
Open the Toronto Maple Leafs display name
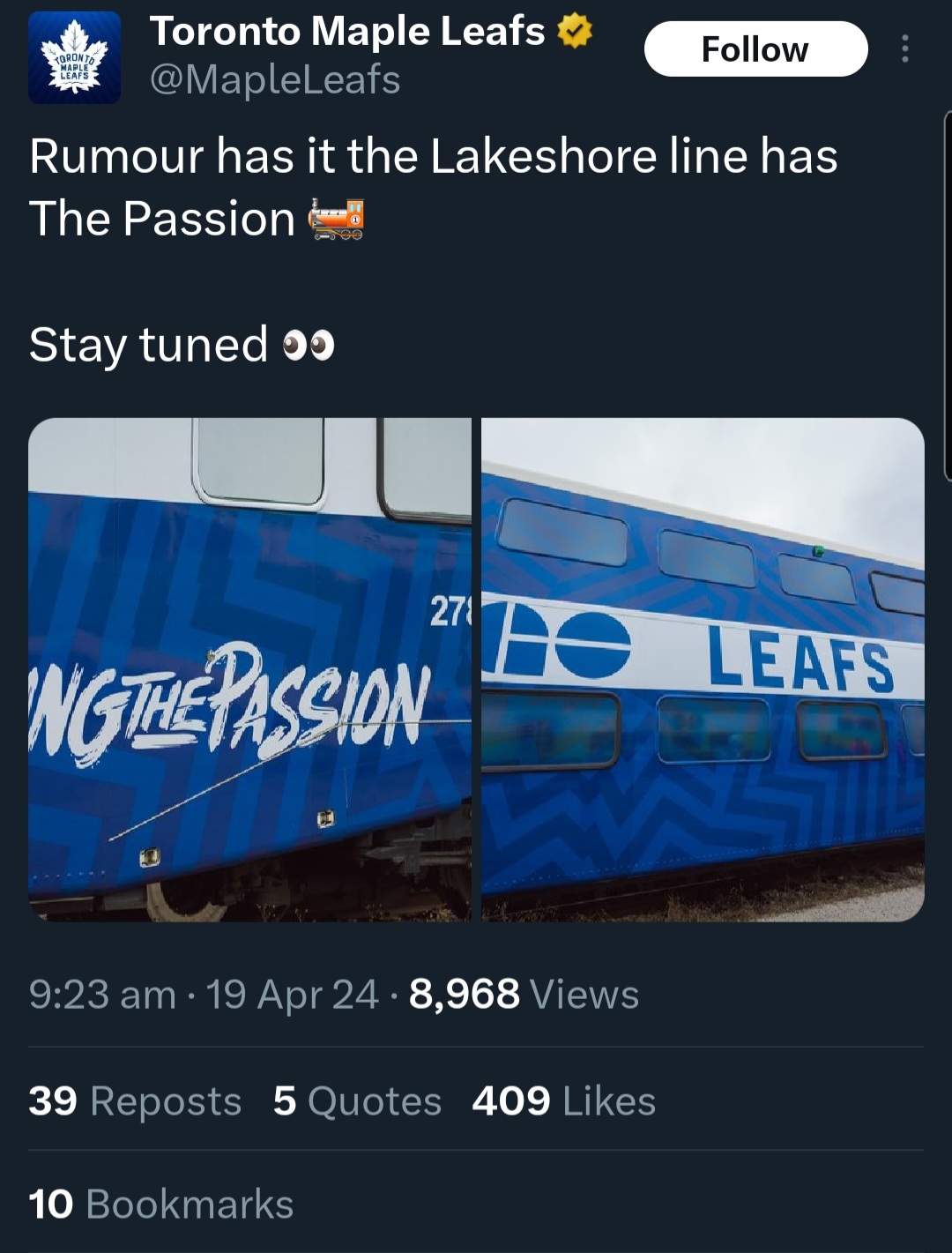(x=347, y=32)
